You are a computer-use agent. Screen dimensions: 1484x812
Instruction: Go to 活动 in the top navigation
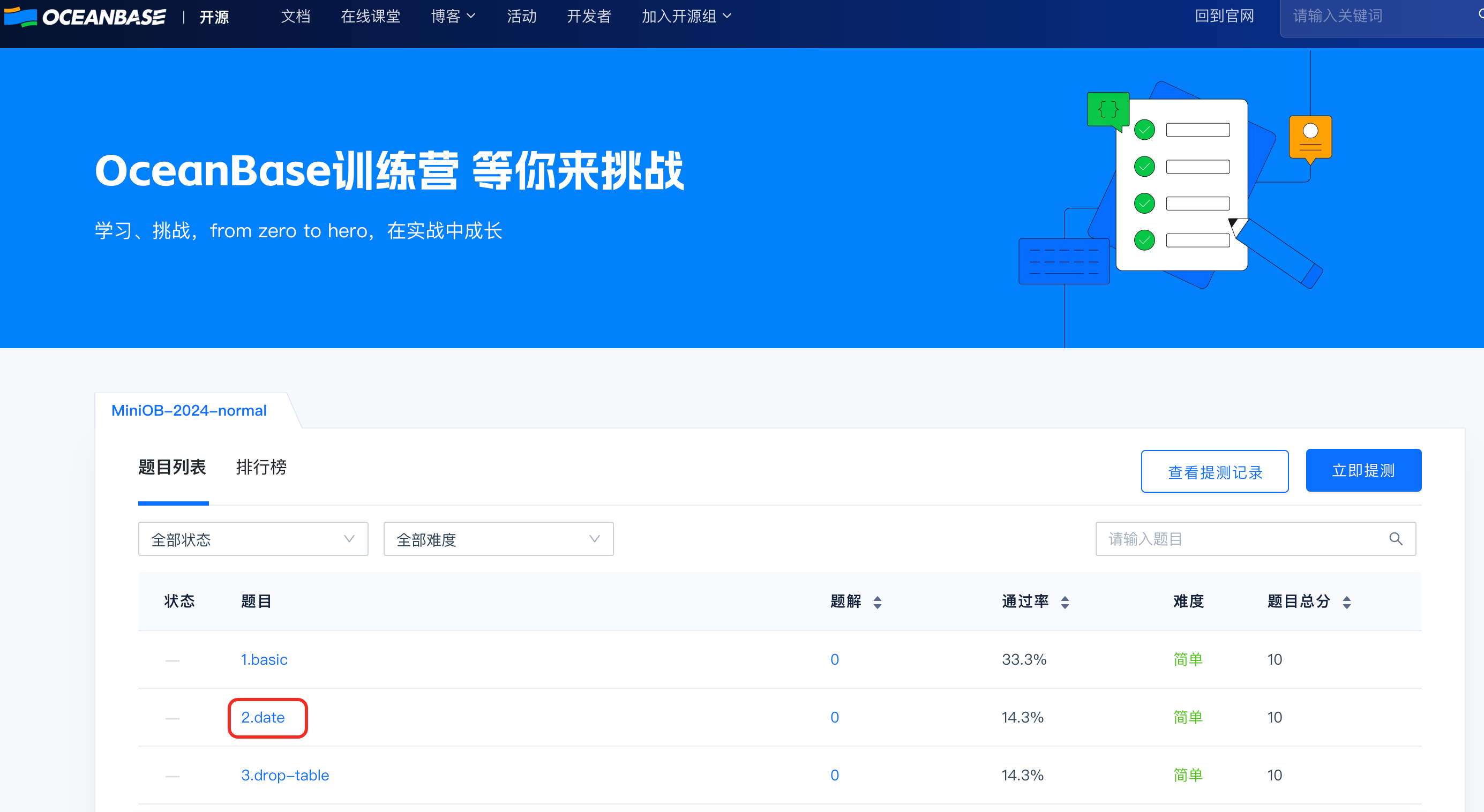point(522,16)
